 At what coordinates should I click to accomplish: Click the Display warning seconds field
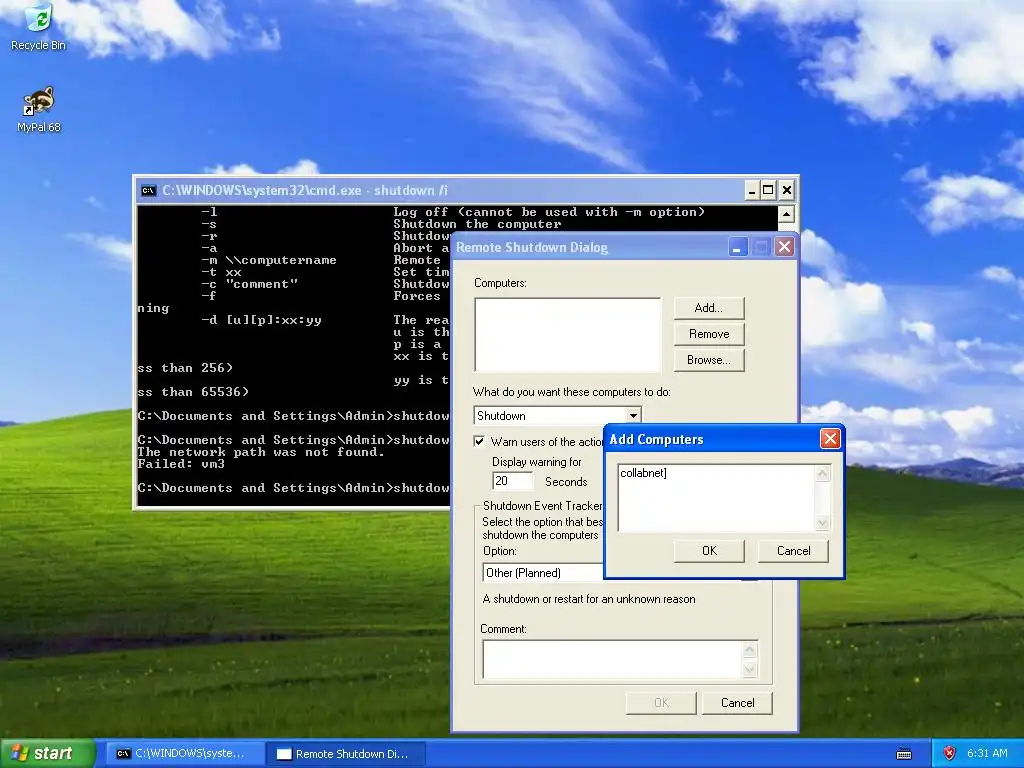coord(513,481)
